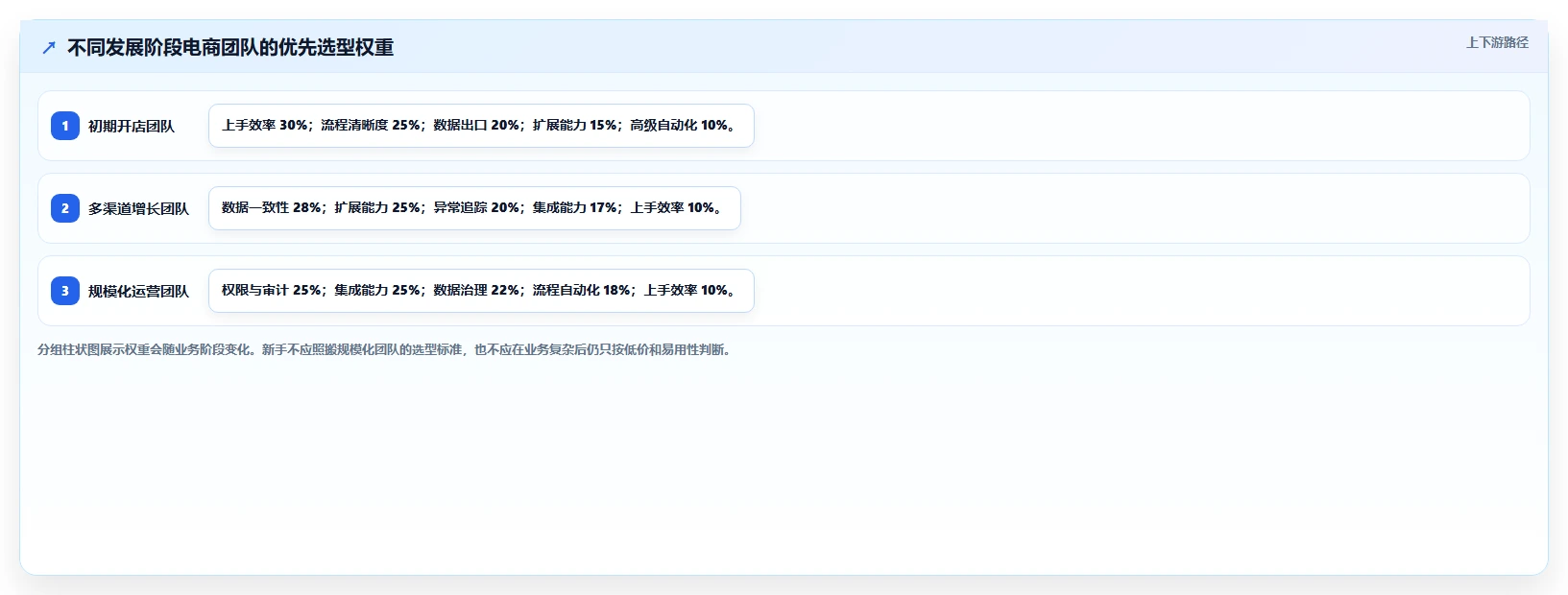Viewport: 1568px width, 595px height.
Task: Click the weights box starting with 数据一致性 28%
Action: (x=474, y=208)
